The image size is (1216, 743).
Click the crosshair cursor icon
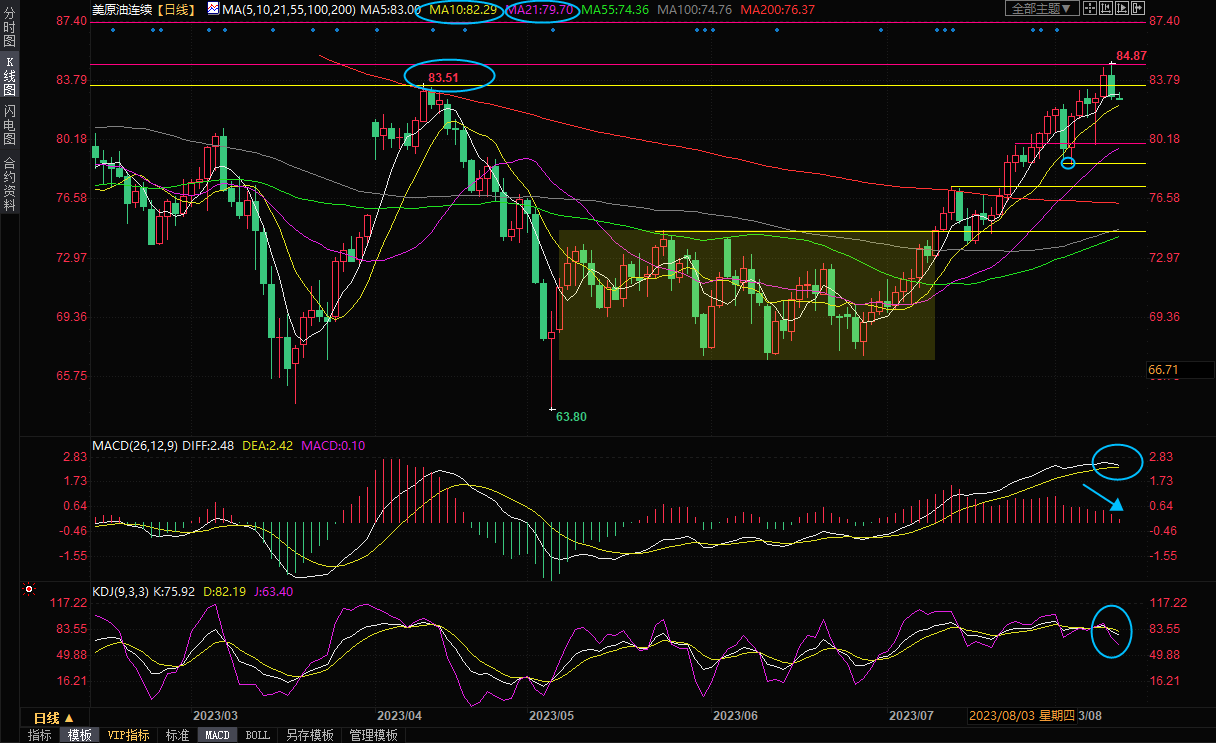1089,9
